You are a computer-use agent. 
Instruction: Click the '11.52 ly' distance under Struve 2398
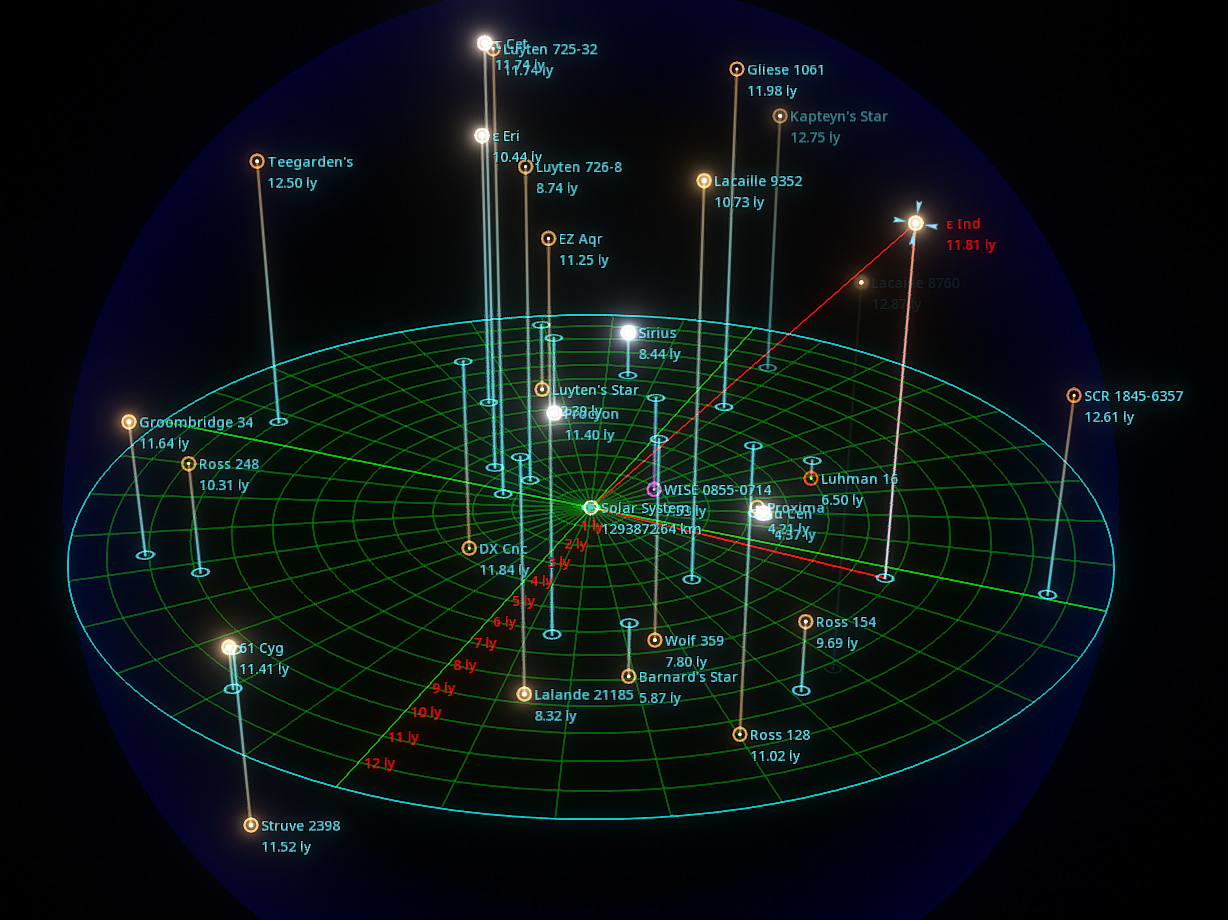[286, 847]
